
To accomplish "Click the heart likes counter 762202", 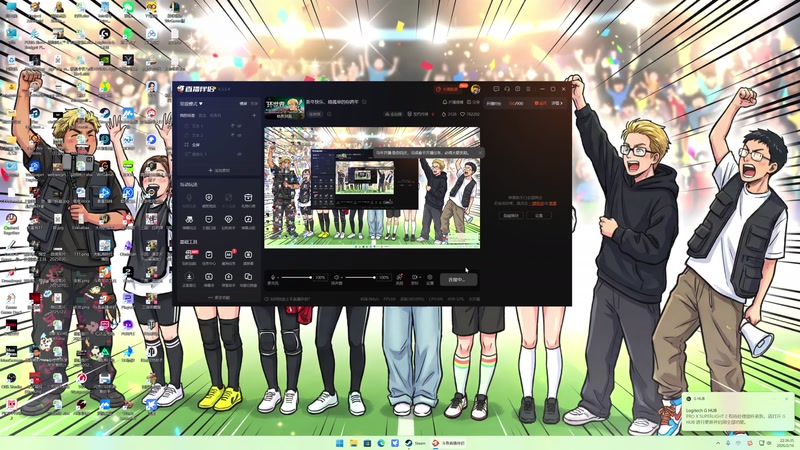I will [x=470, y=114].
